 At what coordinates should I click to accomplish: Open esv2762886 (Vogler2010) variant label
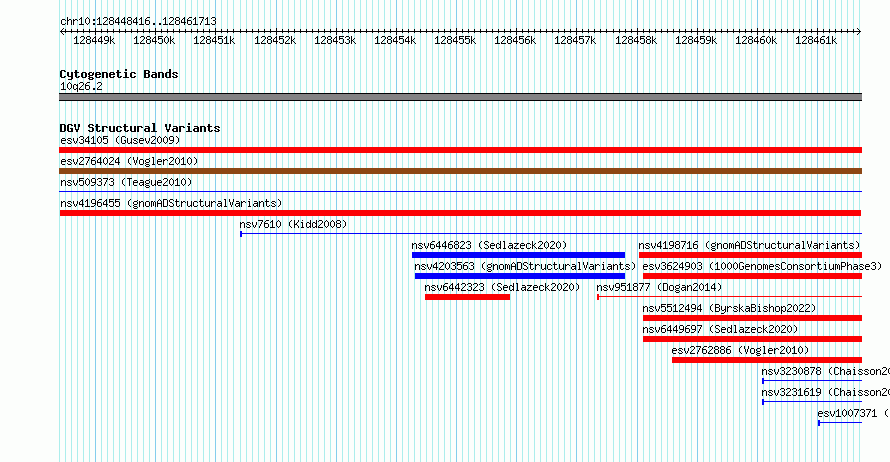[x=740, y=350]
